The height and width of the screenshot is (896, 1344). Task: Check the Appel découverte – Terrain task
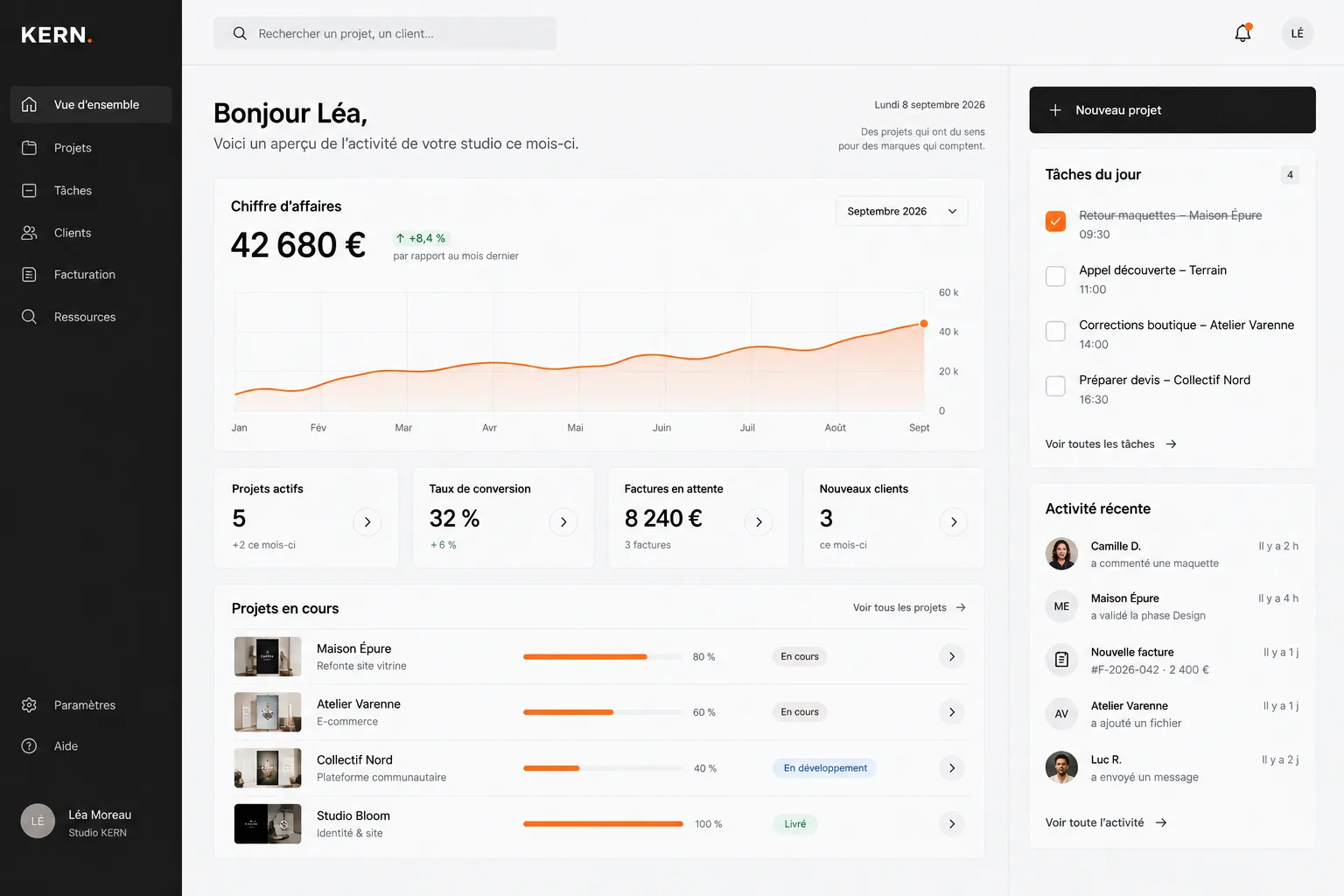(1056, 276)
